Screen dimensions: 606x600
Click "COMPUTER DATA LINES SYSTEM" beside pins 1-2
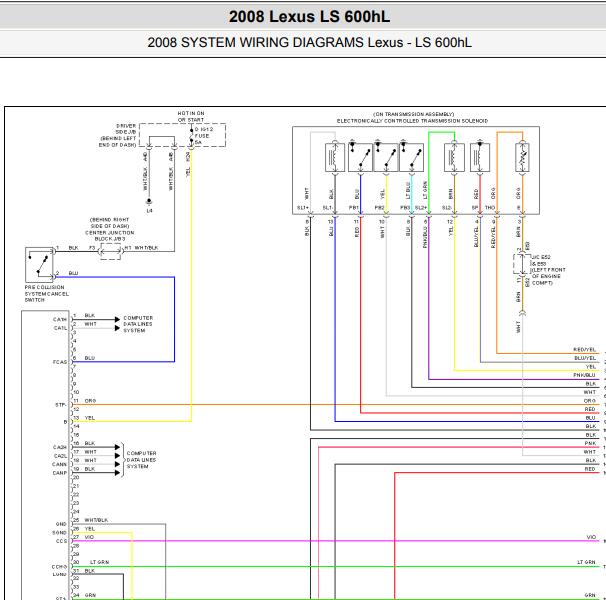[x=138, y=324]
